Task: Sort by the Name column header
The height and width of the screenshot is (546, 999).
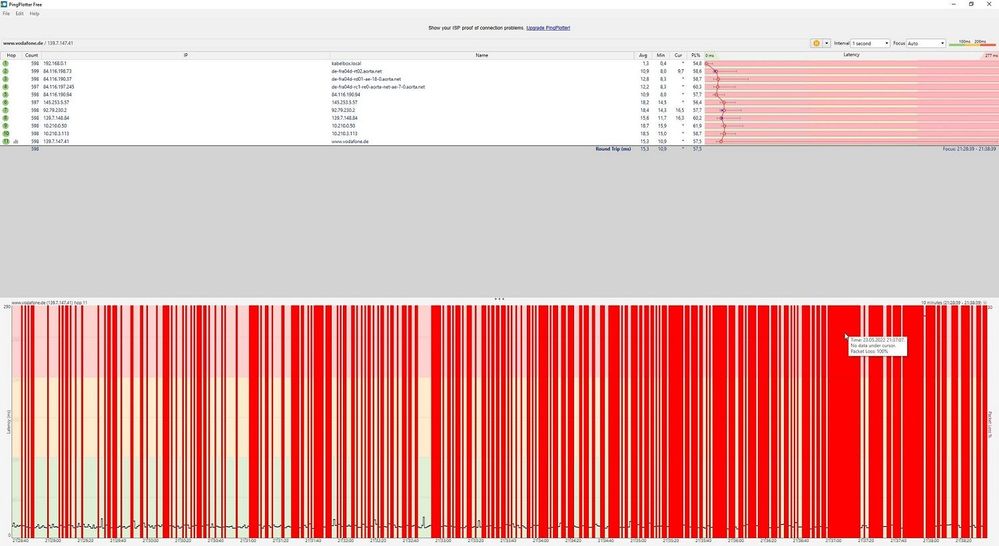Action: click(482, 55)
